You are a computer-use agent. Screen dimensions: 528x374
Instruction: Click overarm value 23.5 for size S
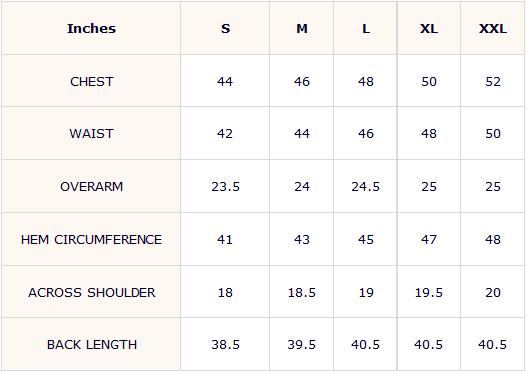225,186
